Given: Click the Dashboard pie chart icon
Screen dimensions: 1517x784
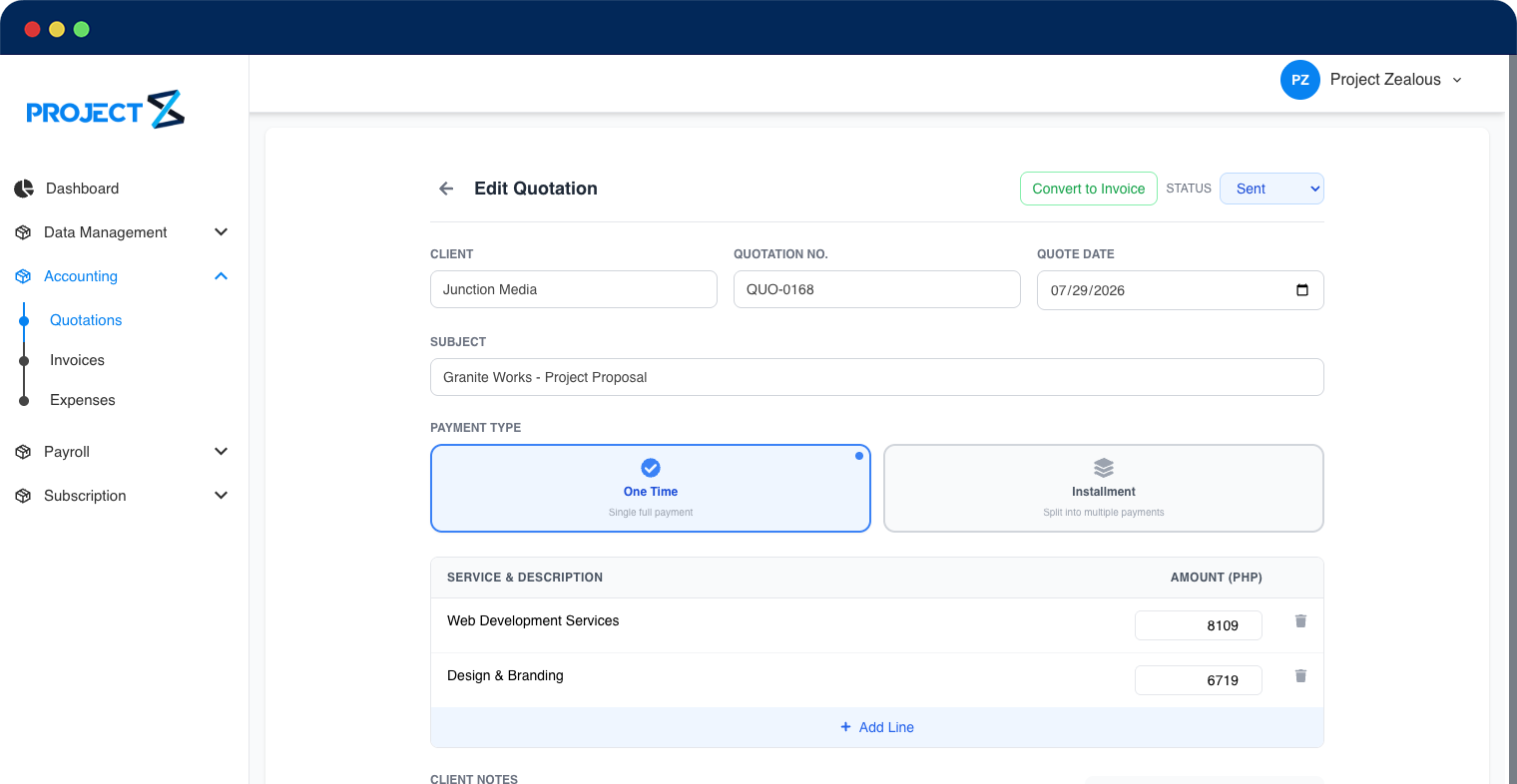Looking at the screenshot, I should tap(24, 189).
